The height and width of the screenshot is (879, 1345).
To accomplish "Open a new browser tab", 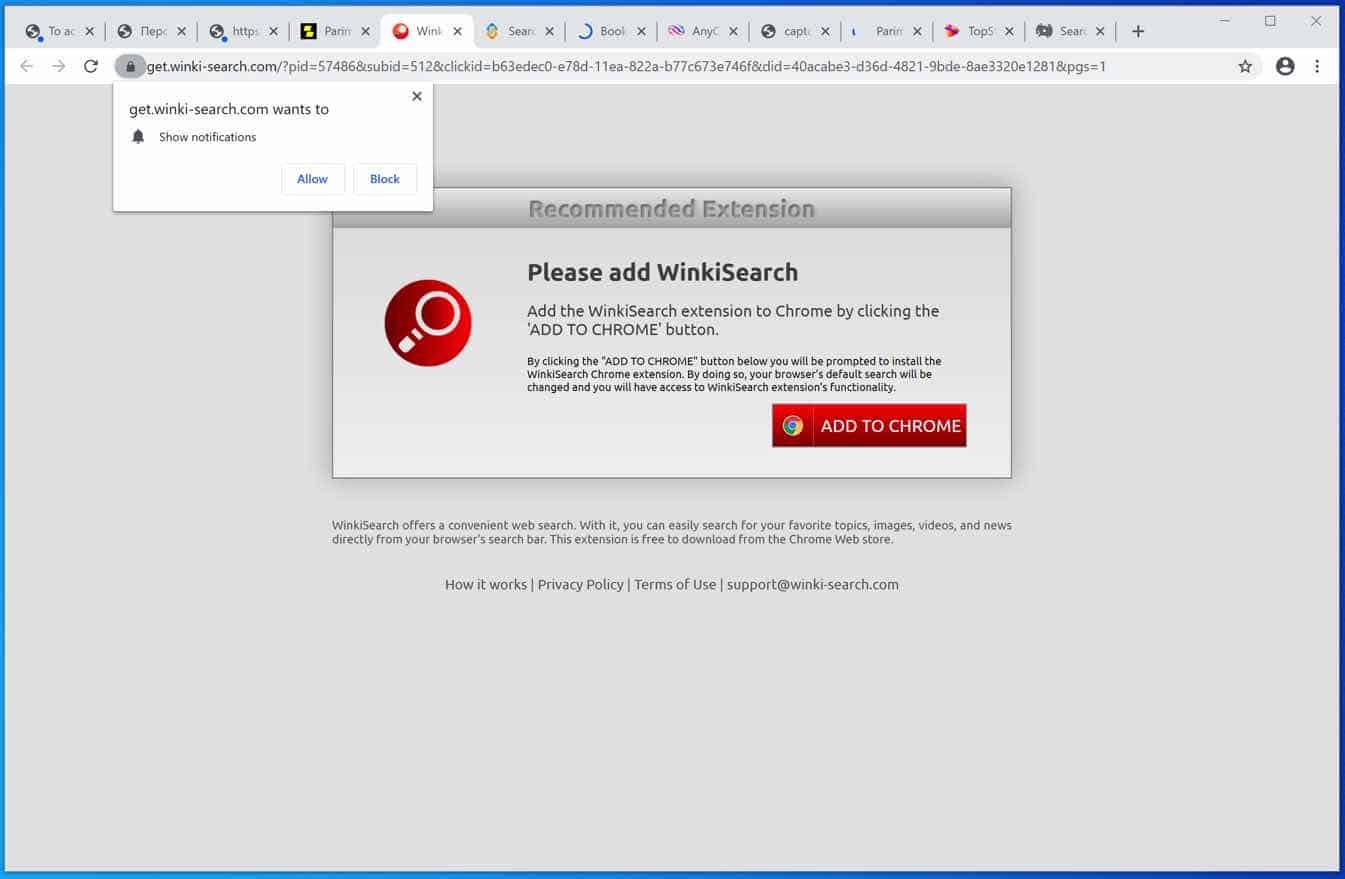I will pos(1138,31).
